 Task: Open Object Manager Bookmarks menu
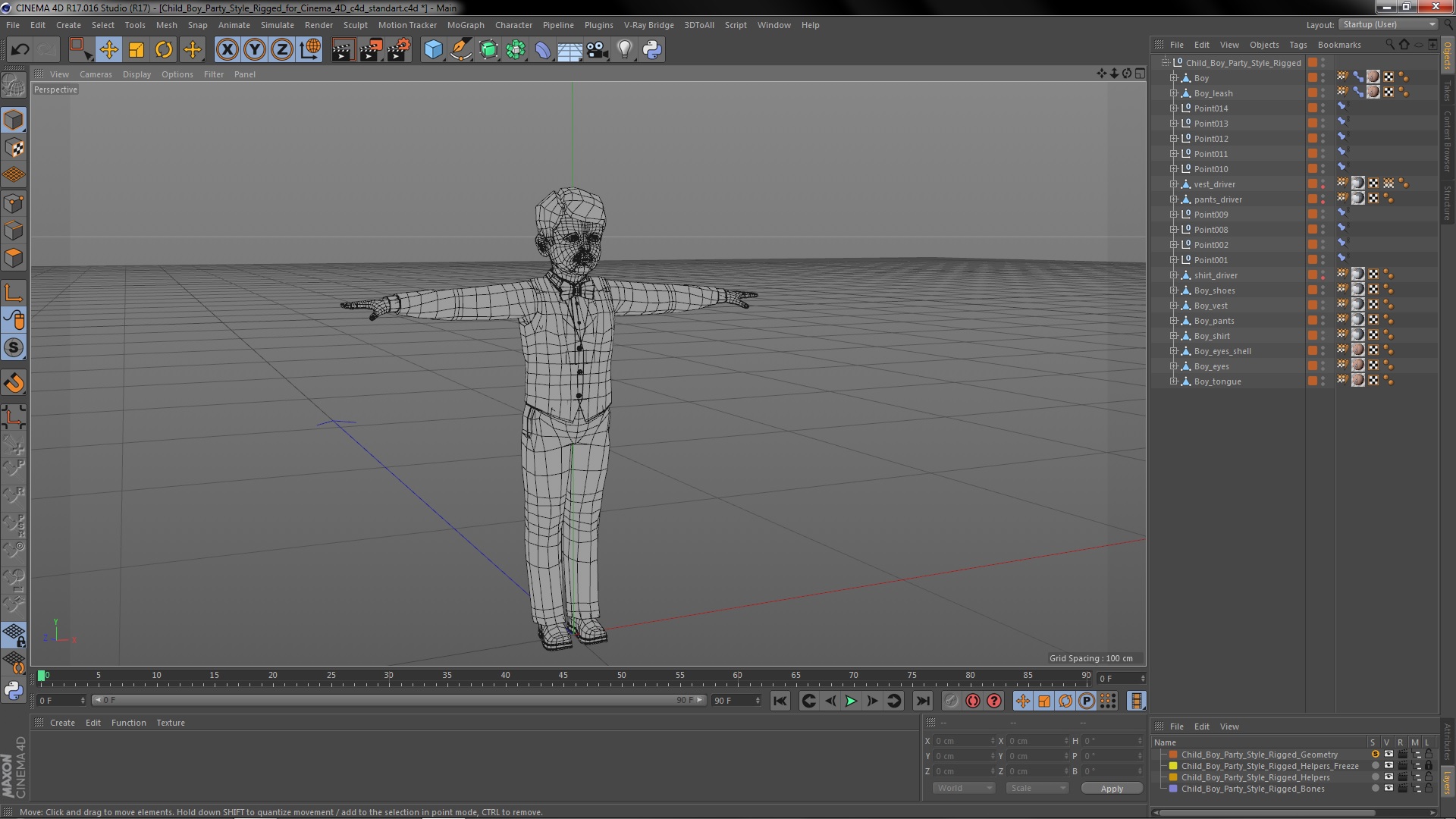click(x=1339, y=45)
